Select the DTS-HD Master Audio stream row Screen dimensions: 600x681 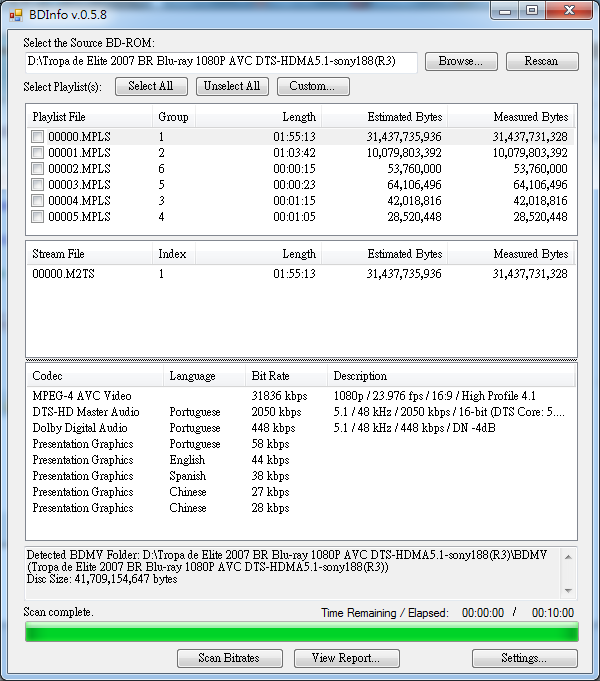[80, 412]
